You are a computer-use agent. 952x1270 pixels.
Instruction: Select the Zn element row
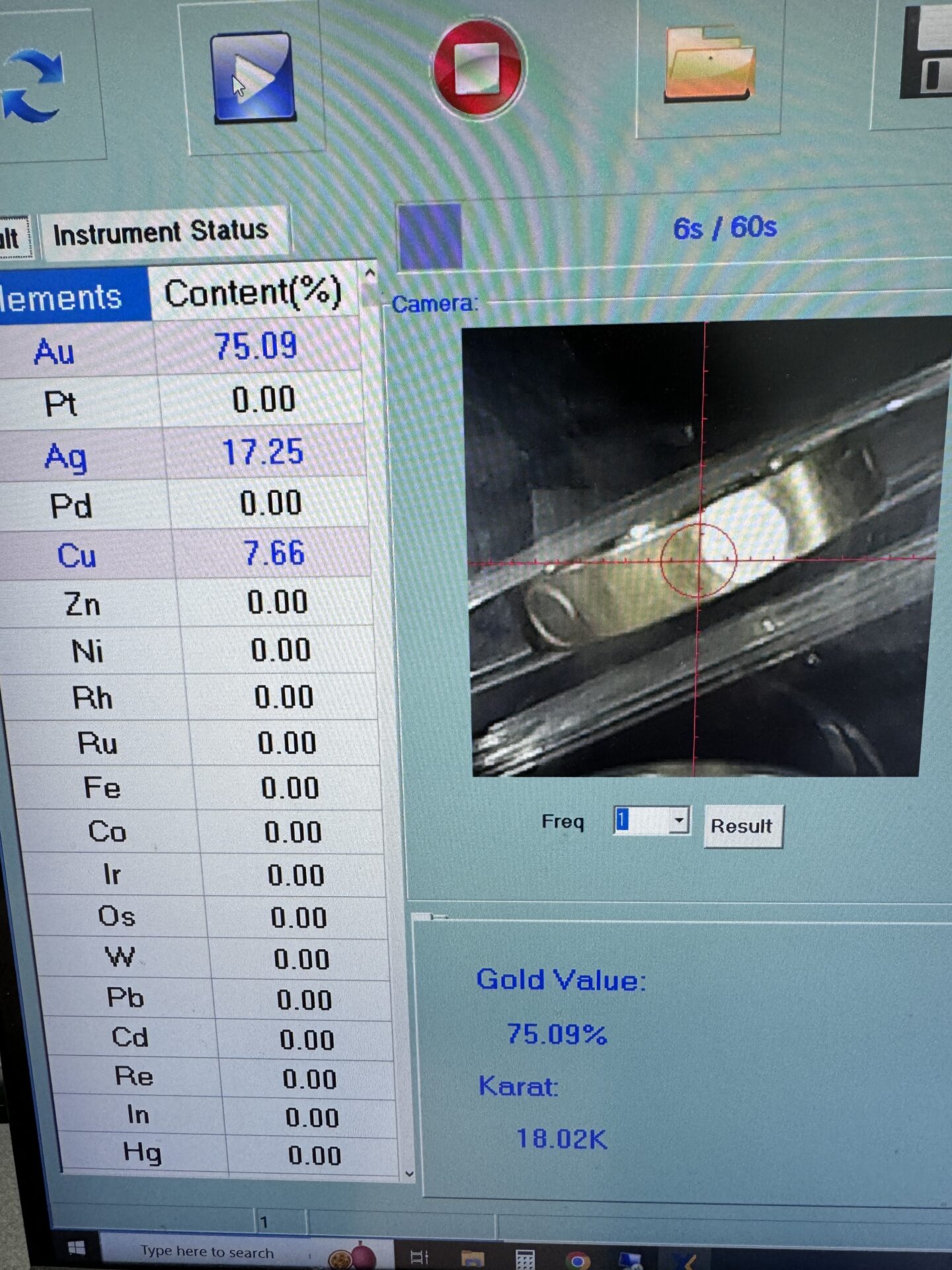tap(187, 603)
